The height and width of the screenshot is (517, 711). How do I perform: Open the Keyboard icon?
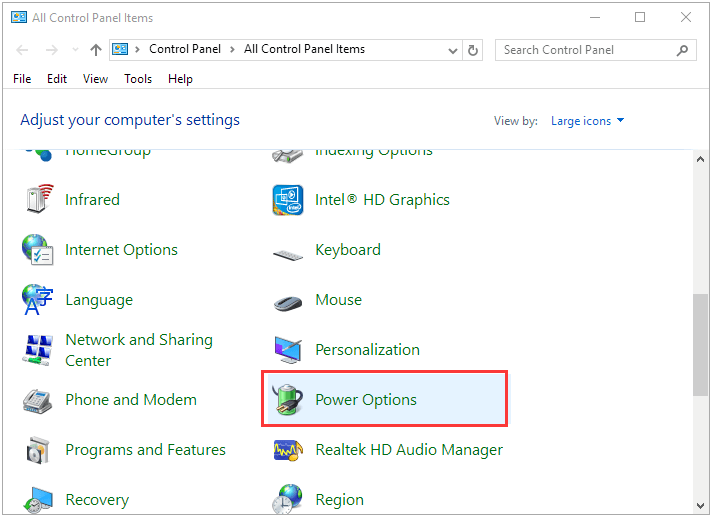click(x=288, y=251)
